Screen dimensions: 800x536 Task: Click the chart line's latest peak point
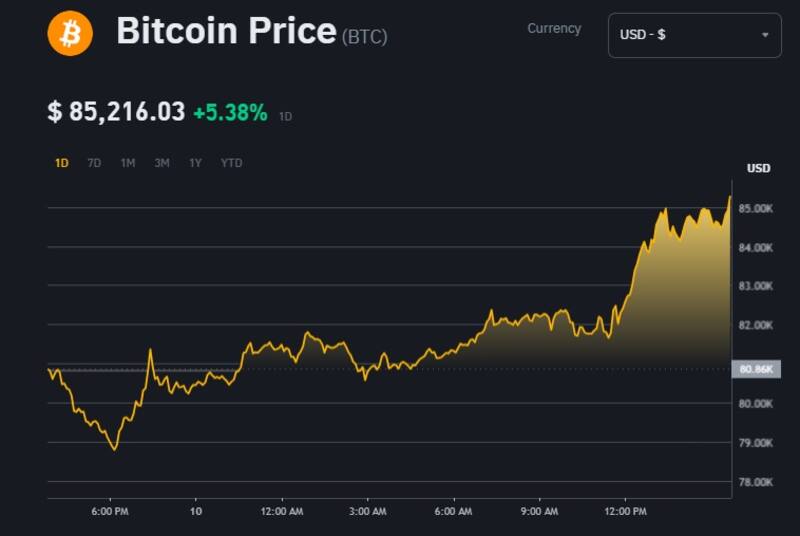pos(730,197)
